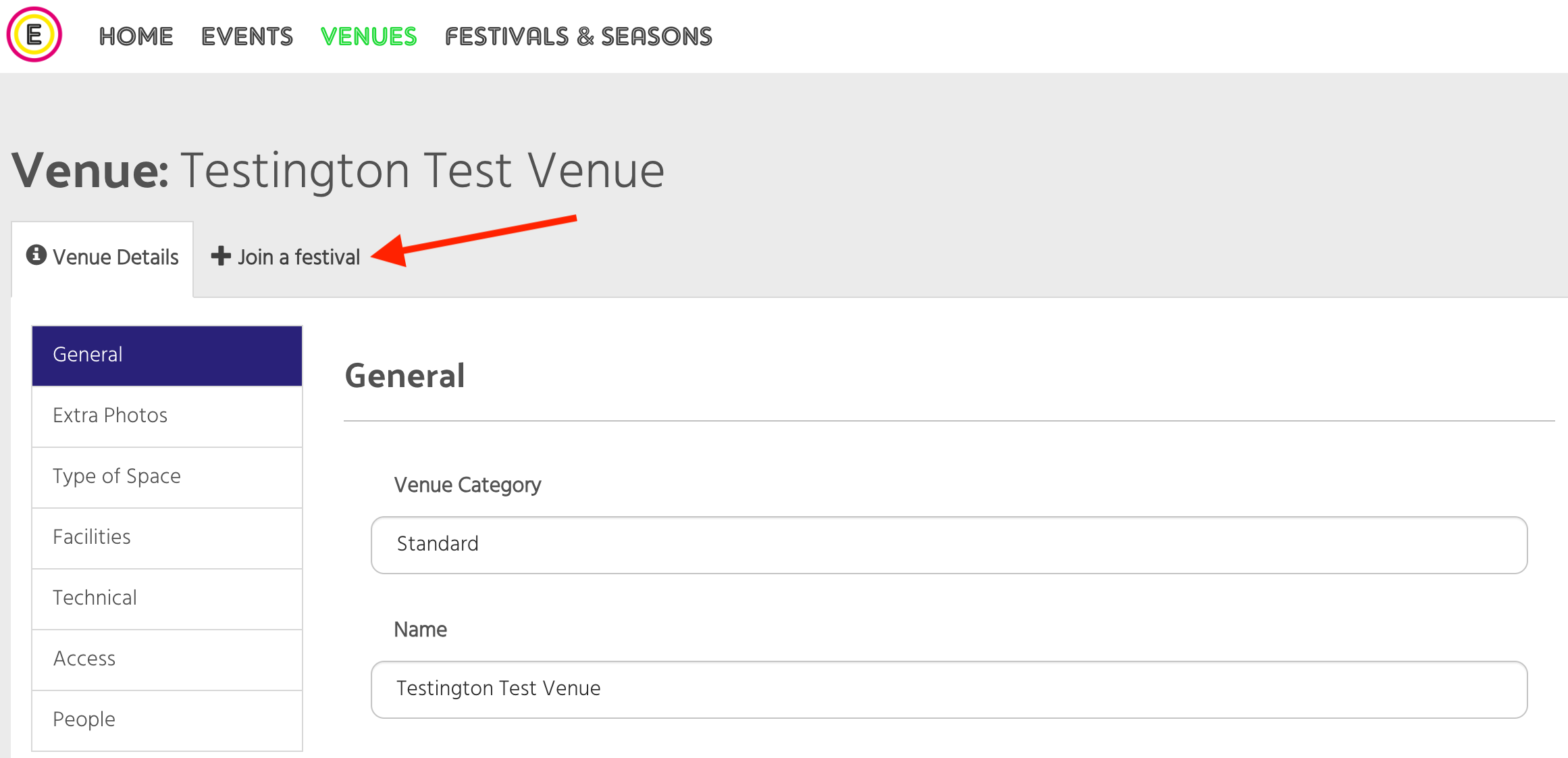The width and height of the screenshot is (1568, 758).
Task: Open the Facilities section
Action: tap(167, 538)
